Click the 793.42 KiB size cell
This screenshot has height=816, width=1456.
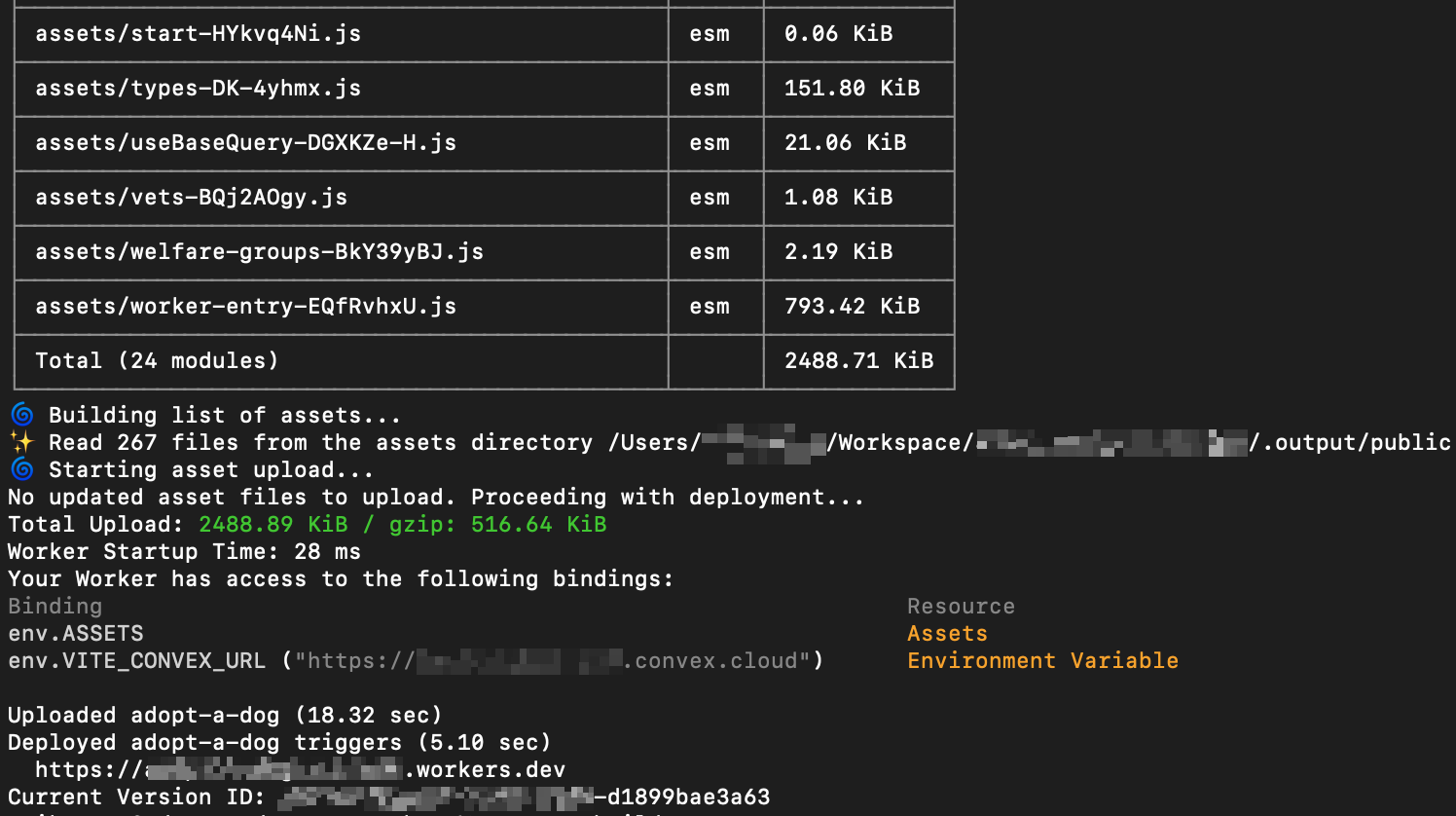tap(852, 307)
